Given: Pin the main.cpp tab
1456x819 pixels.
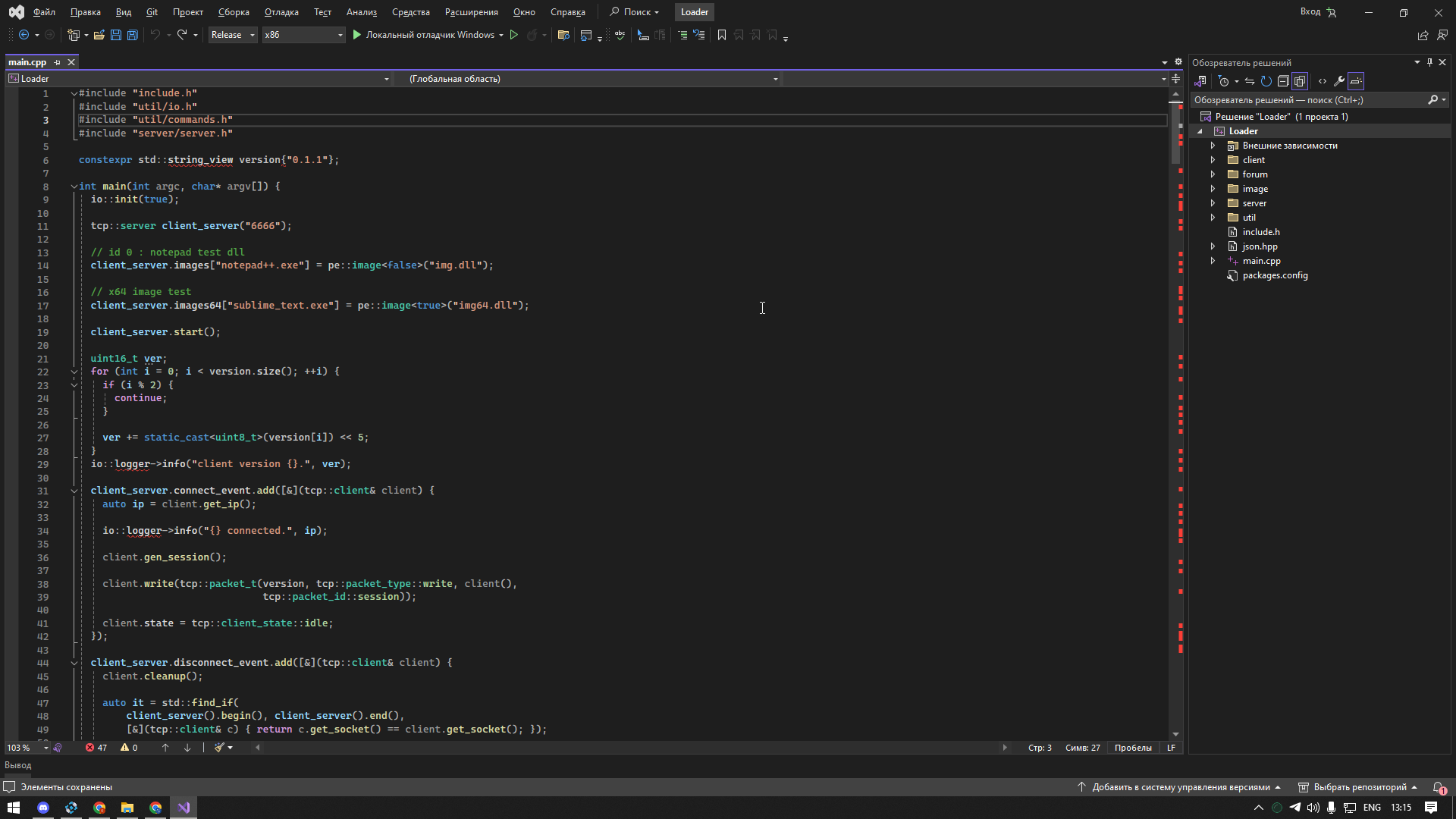Looking at the screenshot, I should point(58,62).
